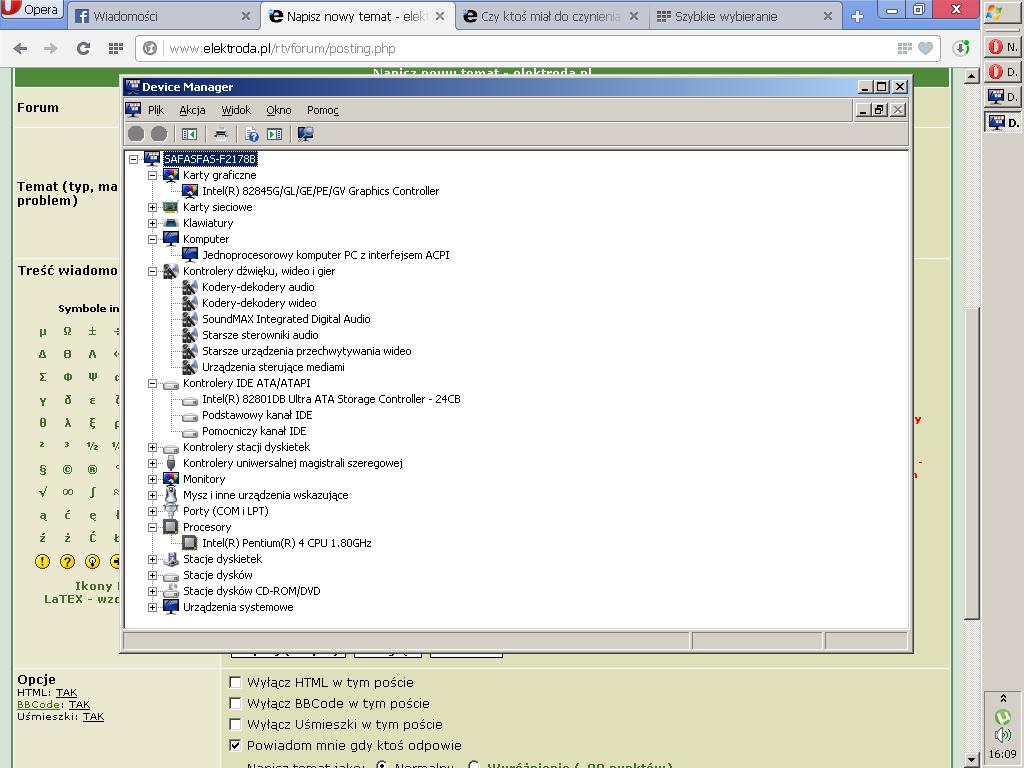
Task: Expand the Karty sieciowe branch
Action: pos(152,207)
